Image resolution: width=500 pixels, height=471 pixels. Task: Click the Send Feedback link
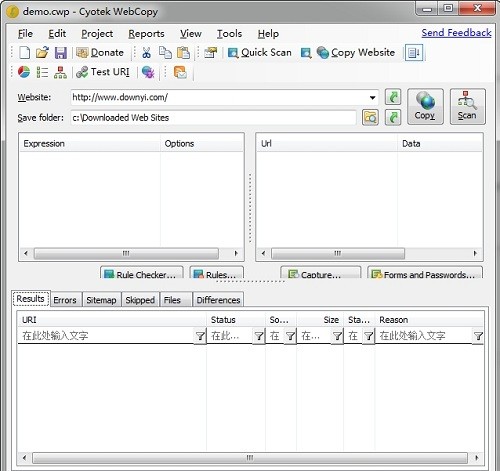point(456,33)
